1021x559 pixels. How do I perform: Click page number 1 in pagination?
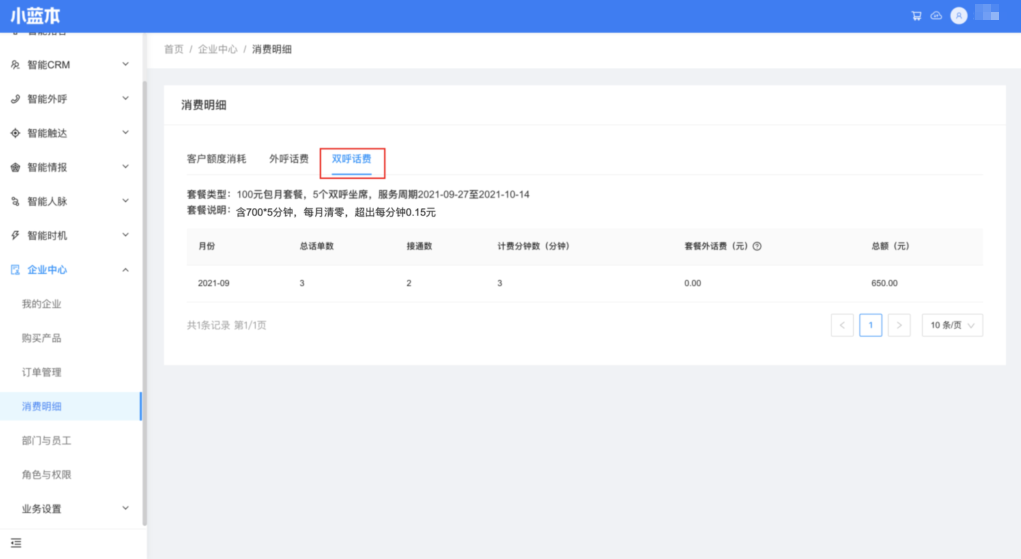pyautogui.click(x=870, y=325)
